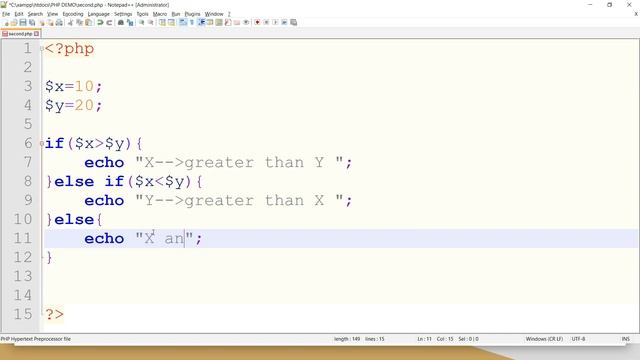
Task: Place cursor in $y=20; line
Action: click(73, 105)
